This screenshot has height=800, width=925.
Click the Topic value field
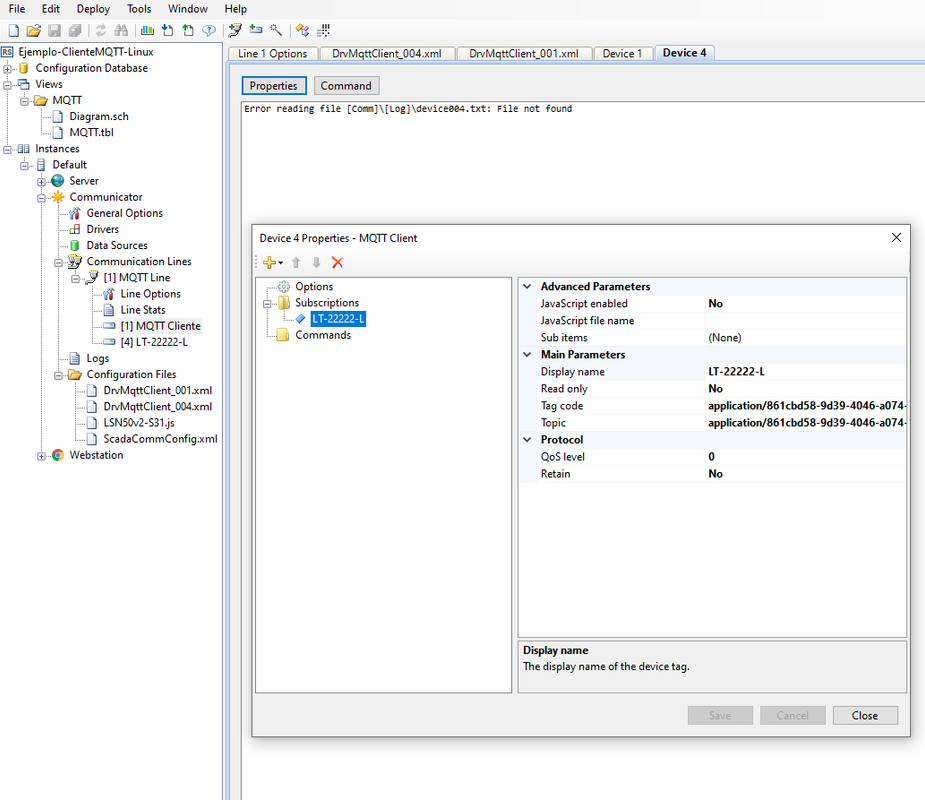805,423
